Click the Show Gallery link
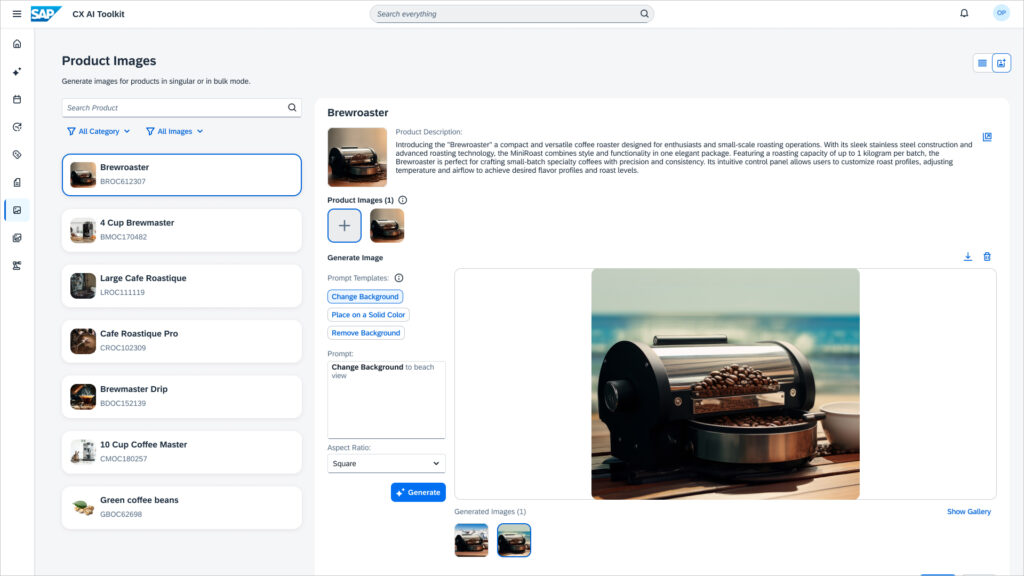This screenshot has width=1024, height=576. click(968, 512)
